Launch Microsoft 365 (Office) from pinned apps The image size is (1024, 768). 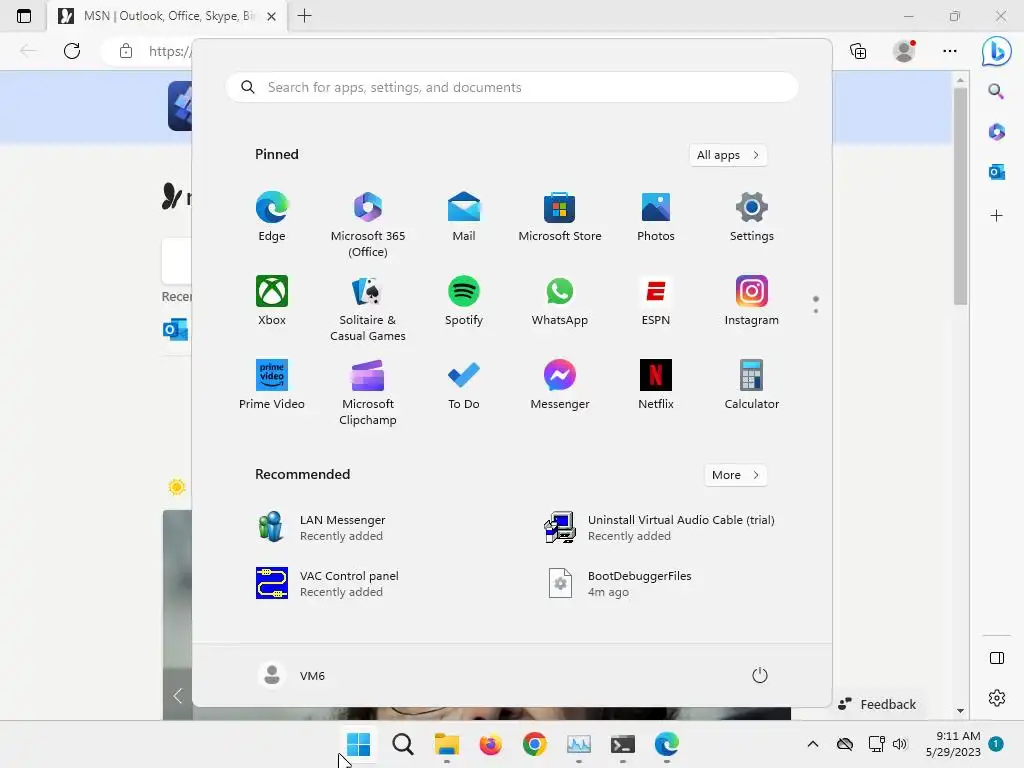click(x=368, y=225)
